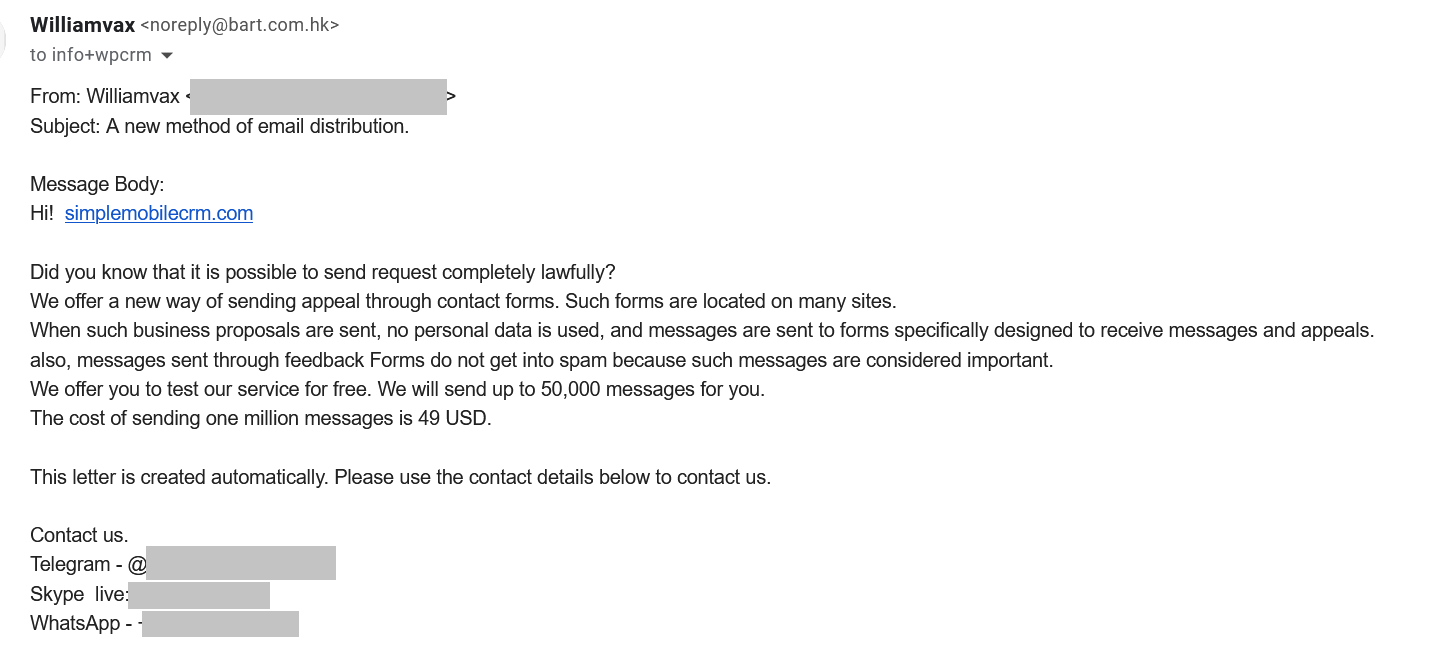This screenshot has height=661, width=1446.
Task: Click the Subject line about email distribution
Action: click(220, 126)
